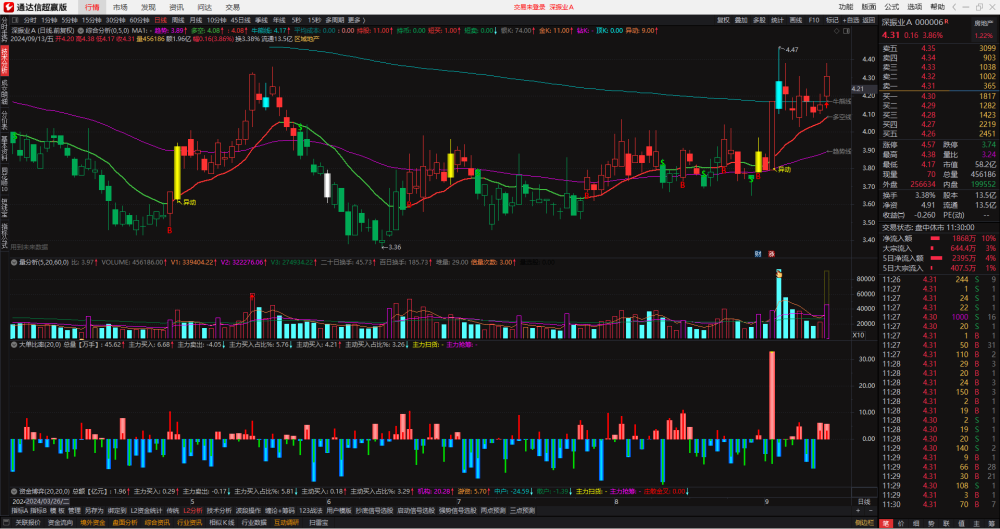This screenshot has height=529, width=1000.
Task: Click the red marker icon next to 财
Action: tap(771, 253)
